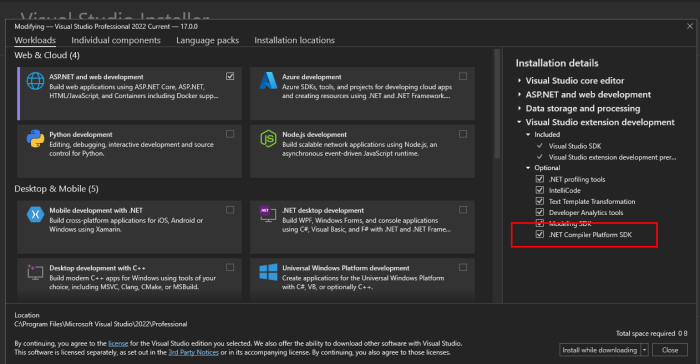The height and width of the screenshot is (364, 700).
Task: Toggle .NET Compiler Platform SDK checkbox
Action: (x=540, y=234)
